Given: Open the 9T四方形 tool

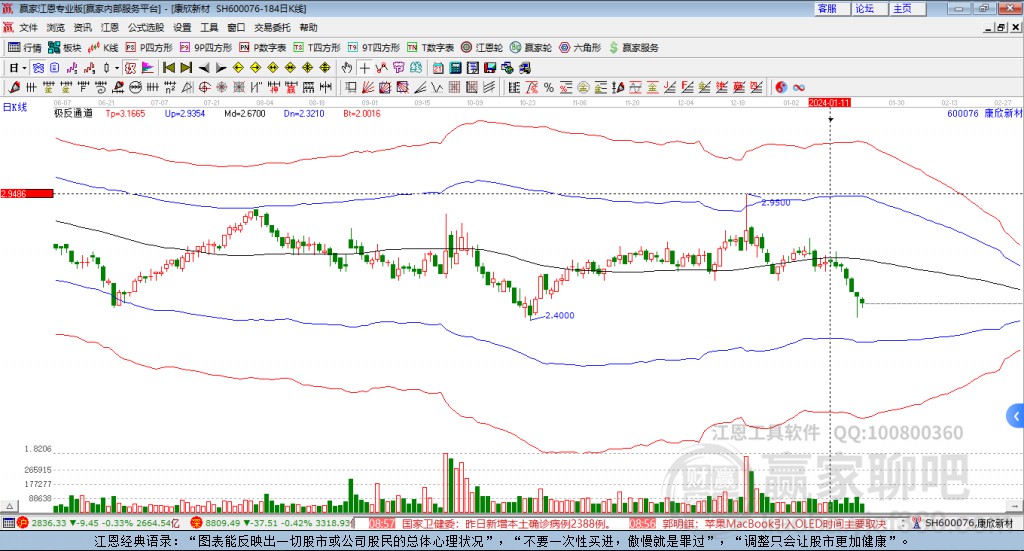Looking at the screenshot, I should [x=374, y=48].
